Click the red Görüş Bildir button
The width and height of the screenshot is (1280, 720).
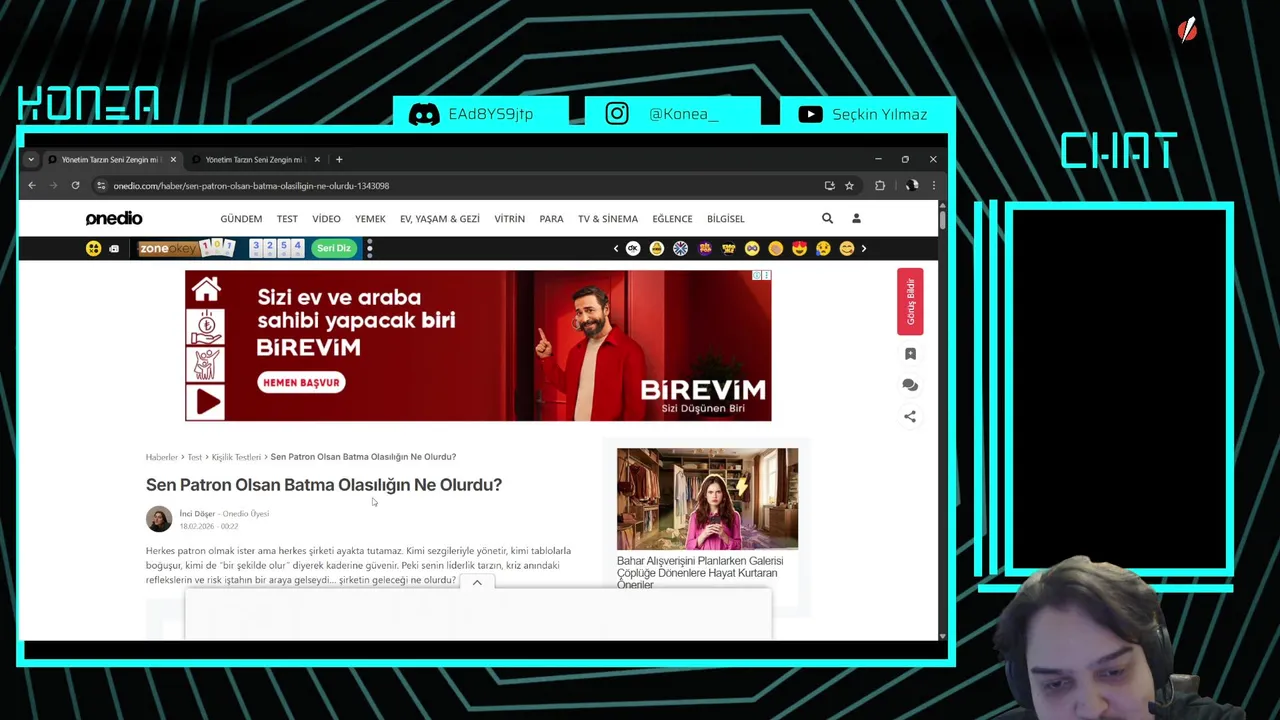tap(910, 301)
